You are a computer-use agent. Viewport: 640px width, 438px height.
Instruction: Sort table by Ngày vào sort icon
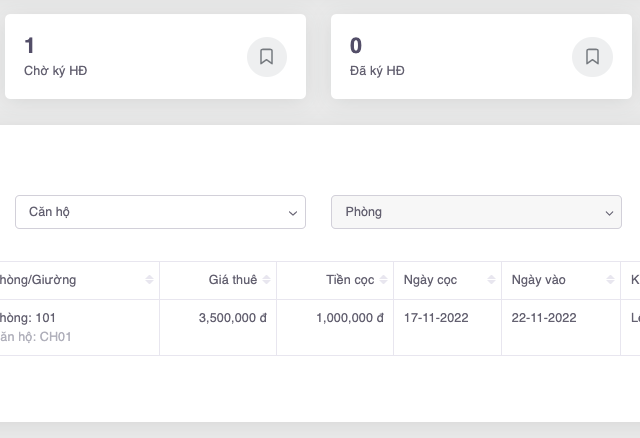(609, 280)
